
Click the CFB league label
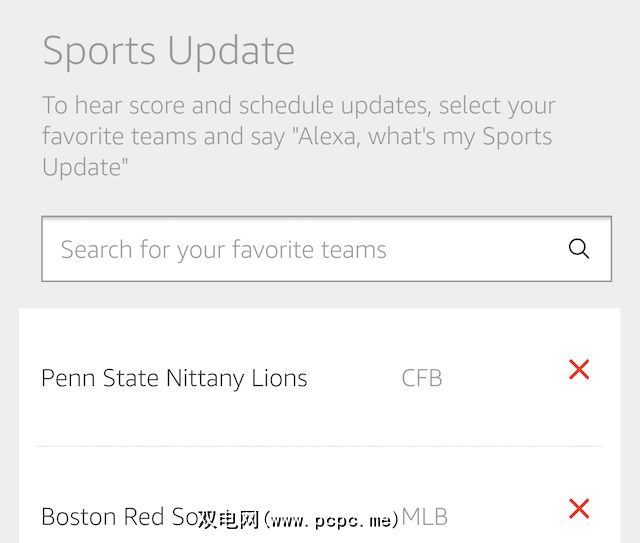[421, 379]
